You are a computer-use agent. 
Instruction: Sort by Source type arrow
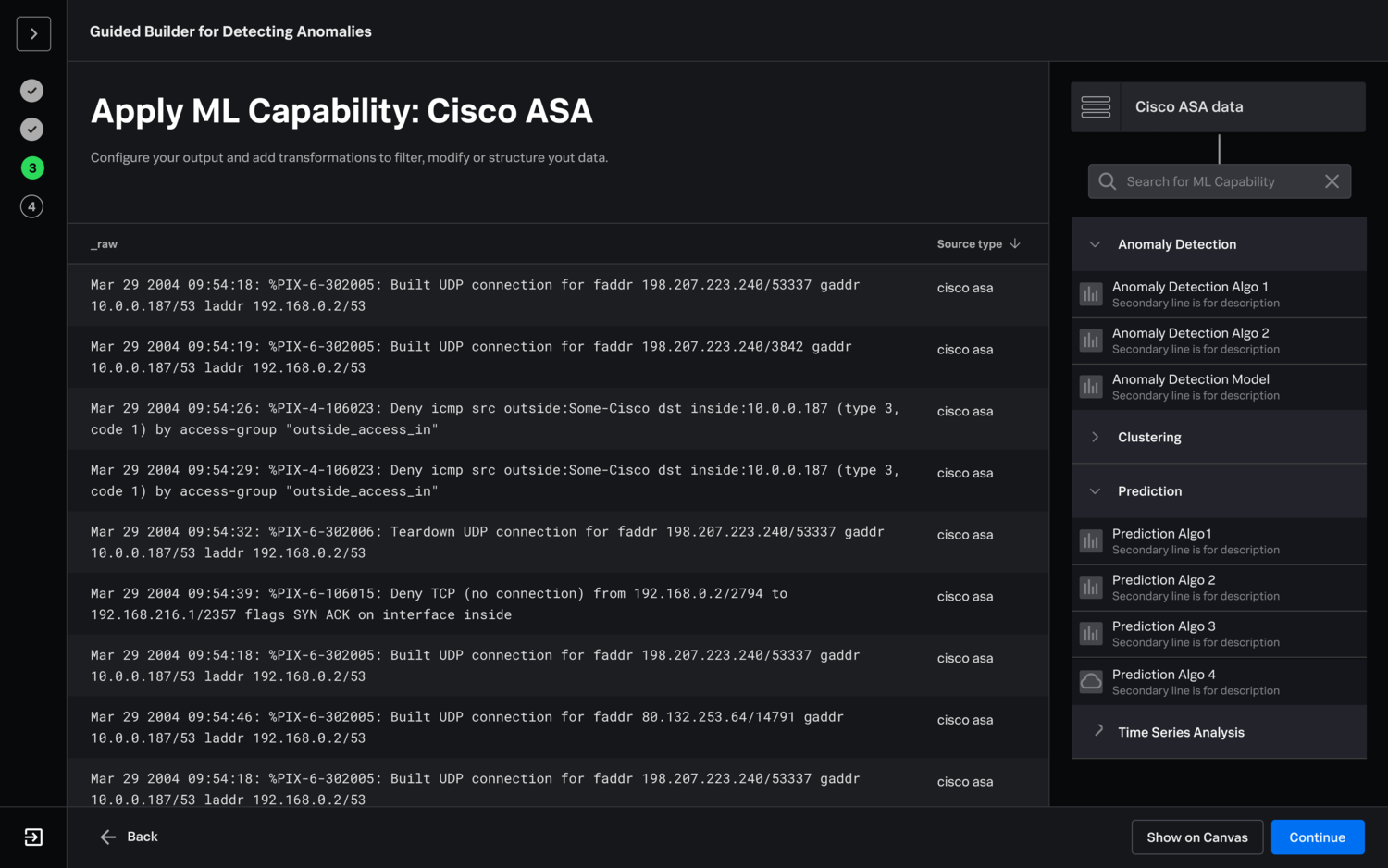pyautogui.click(x=1015, y=243)
